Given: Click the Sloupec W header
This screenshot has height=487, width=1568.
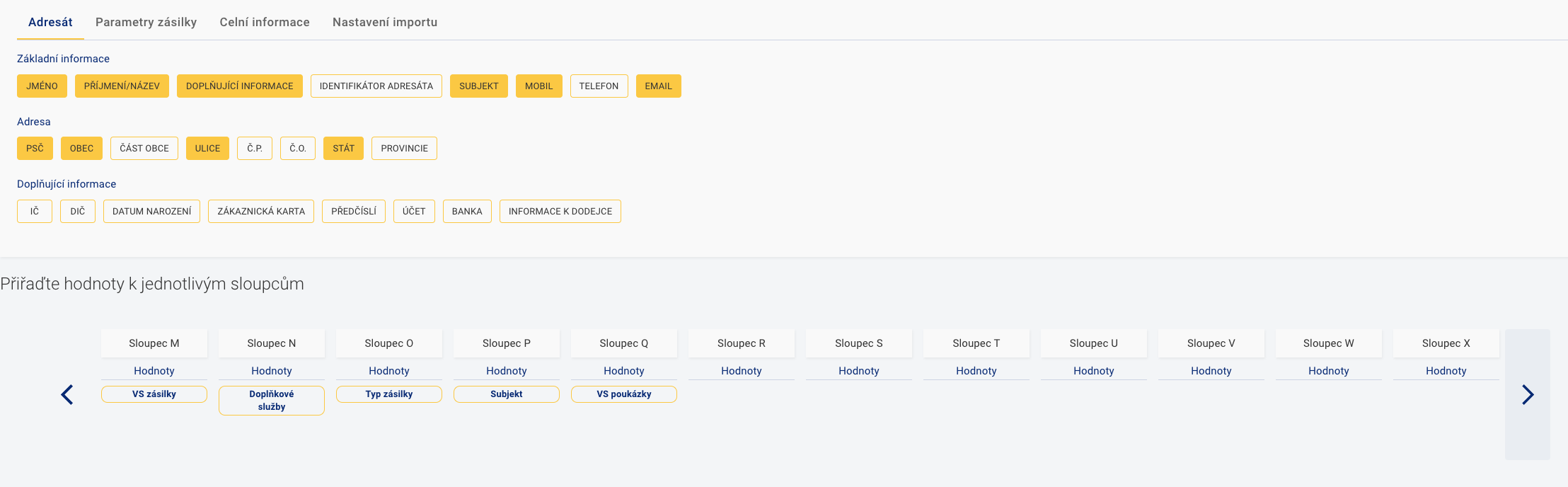Looking at the screenshot, I should [x=1329, y=343].
